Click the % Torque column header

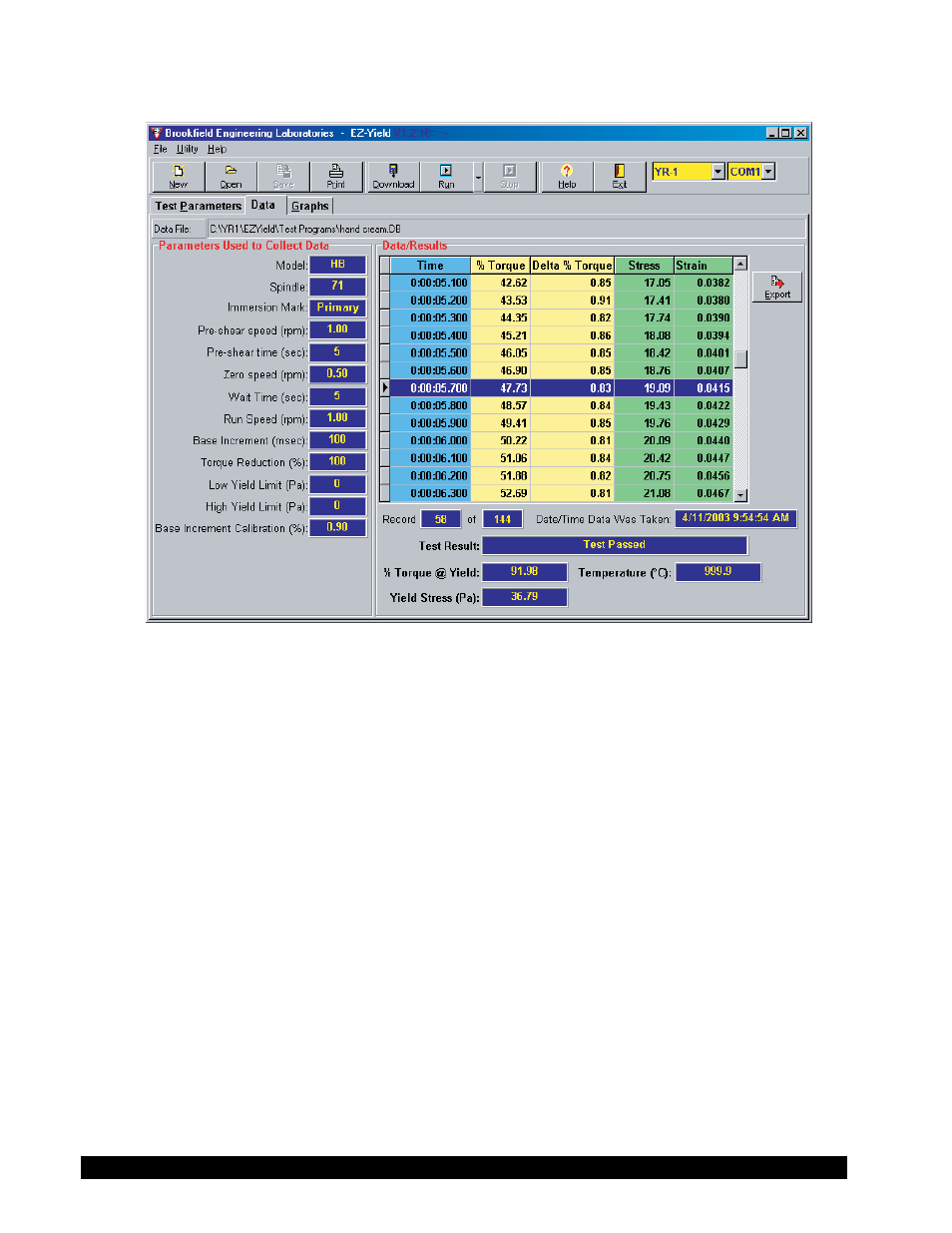point(501,266)
